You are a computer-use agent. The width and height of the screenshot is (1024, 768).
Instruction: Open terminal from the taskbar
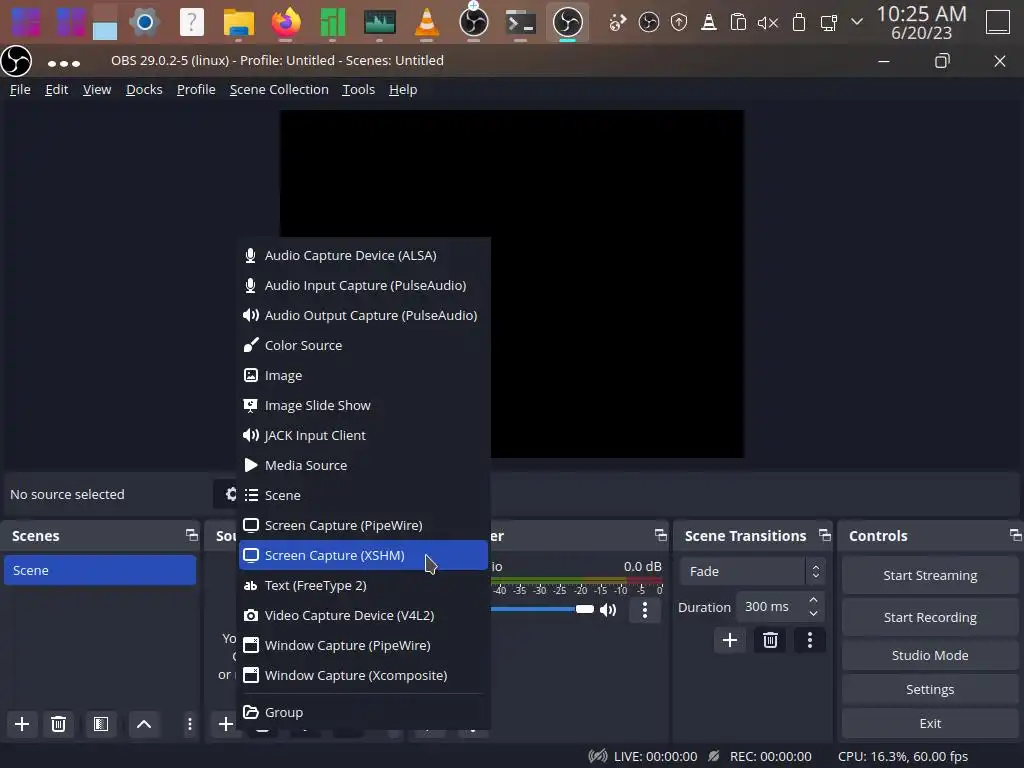tap(520, 23)
